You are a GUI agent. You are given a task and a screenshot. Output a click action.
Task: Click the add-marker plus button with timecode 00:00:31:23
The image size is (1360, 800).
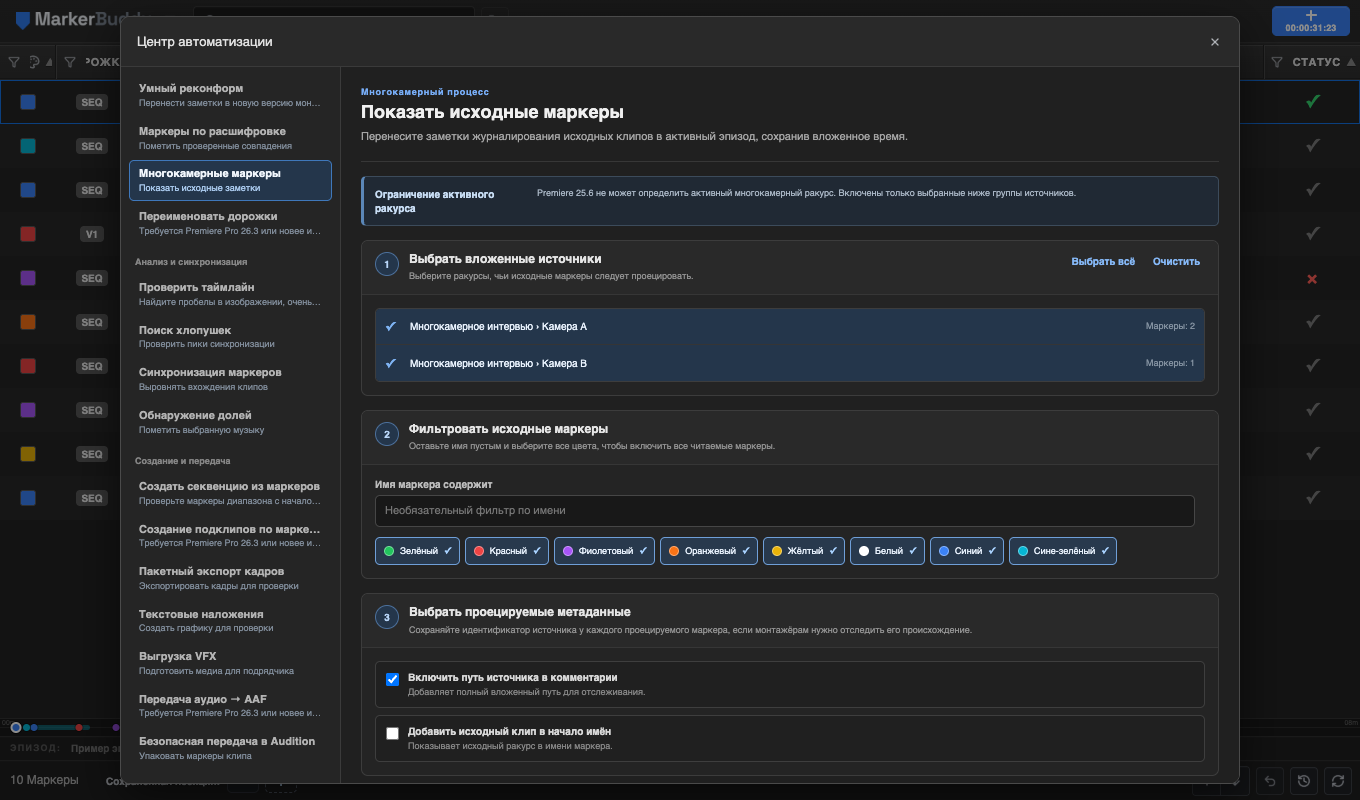[1311, 21]
